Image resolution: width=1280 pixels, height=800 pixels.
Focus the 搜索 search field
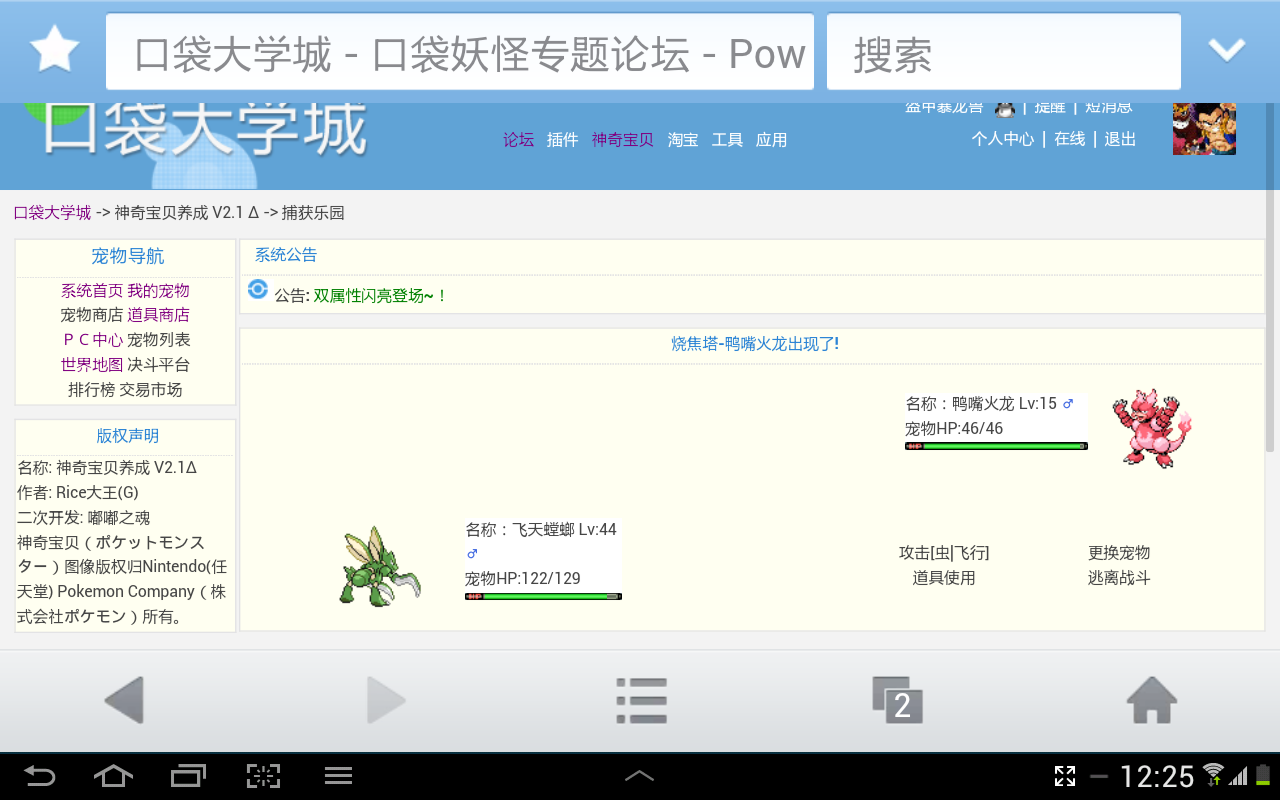[x=1004, y=53]
